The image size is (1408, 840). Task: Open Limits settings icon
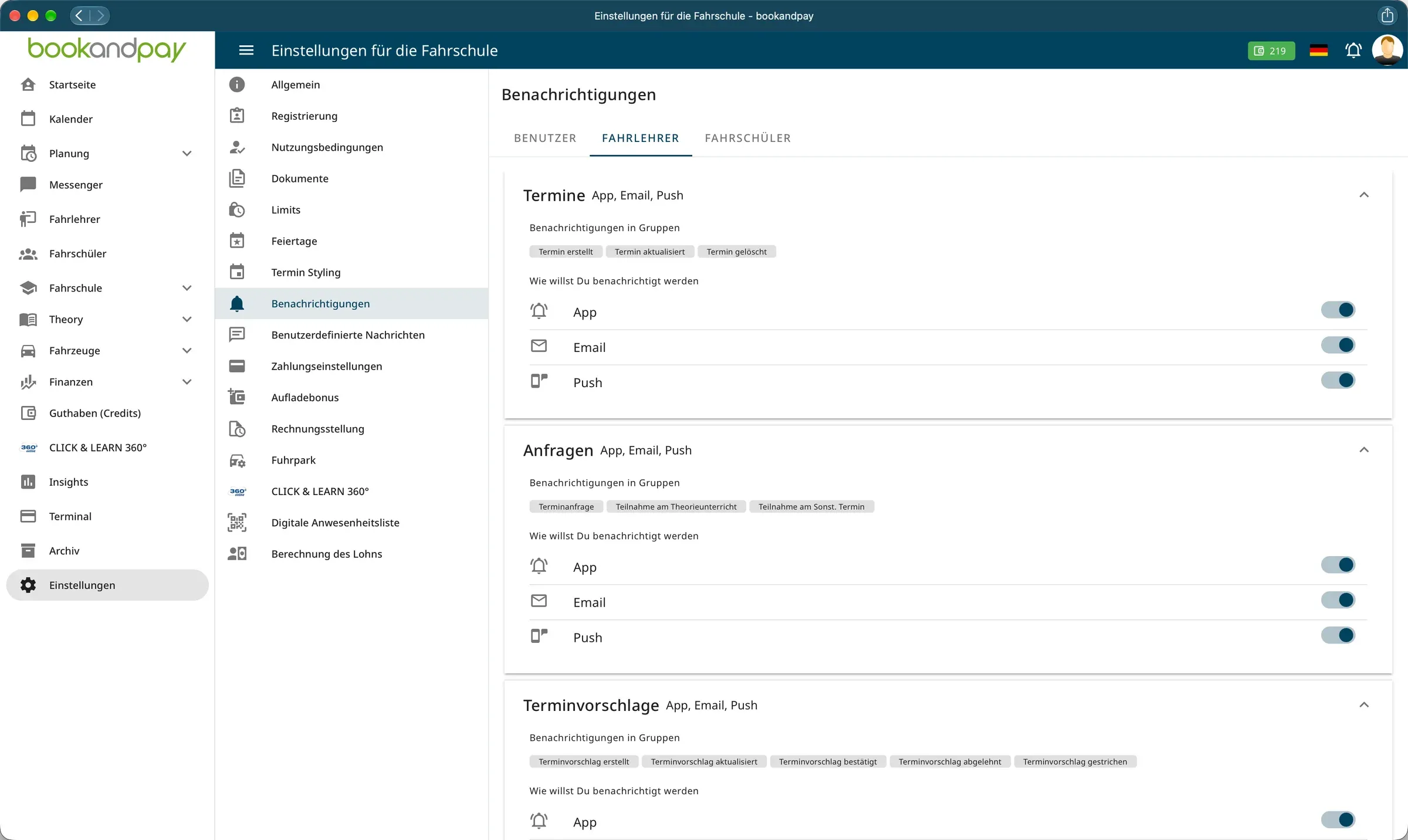click(237, 209)
